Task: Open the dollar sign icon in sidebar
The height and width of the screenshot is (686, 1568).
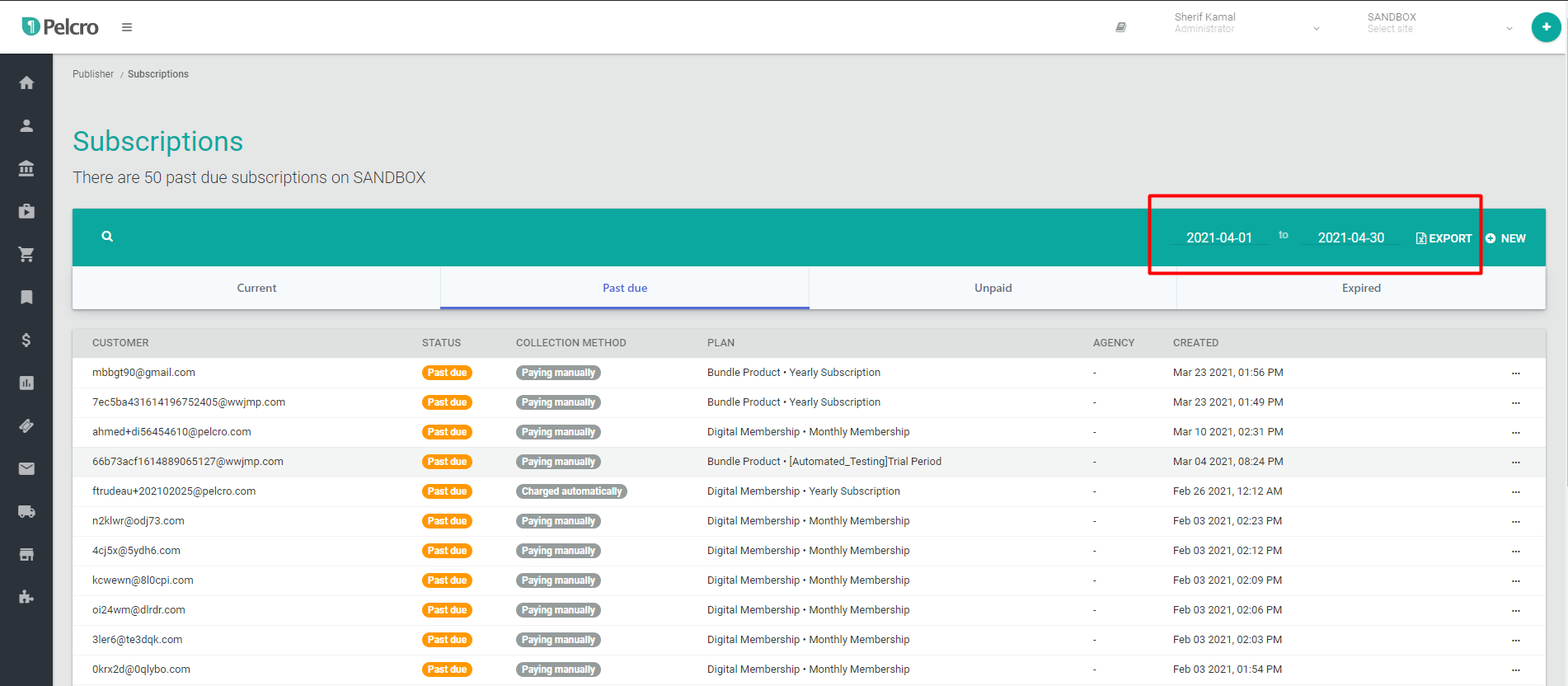Action: [26, 340]
